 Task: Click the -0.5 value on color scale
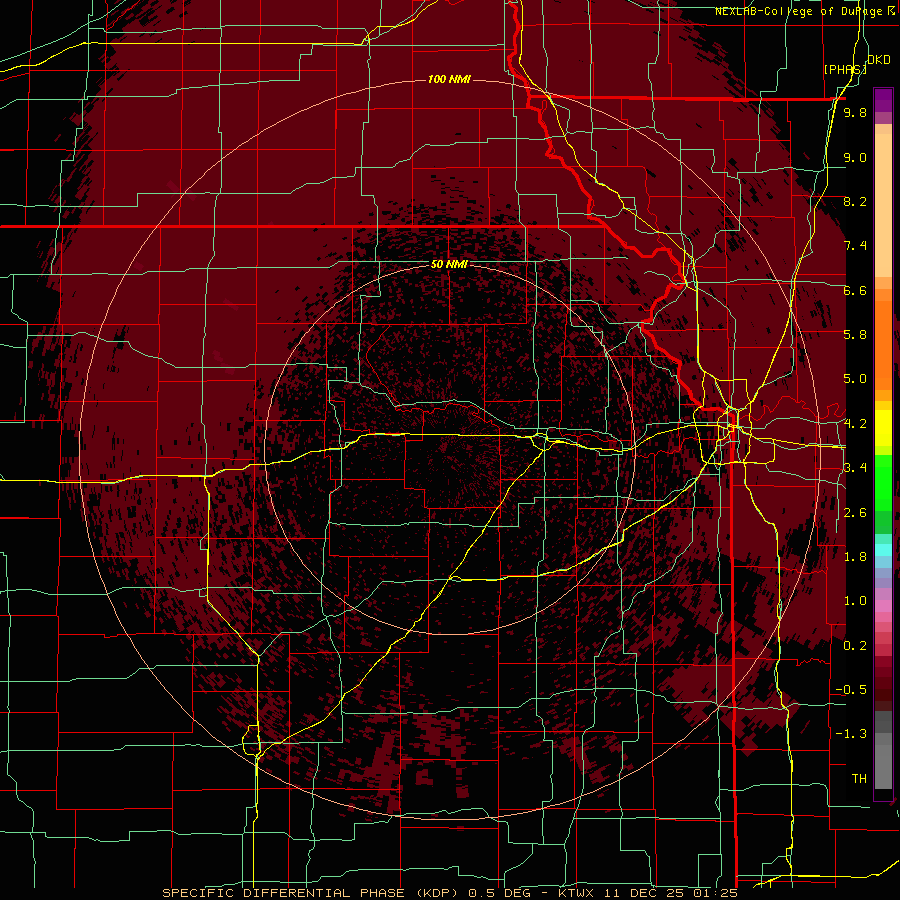tap(851, 690)
